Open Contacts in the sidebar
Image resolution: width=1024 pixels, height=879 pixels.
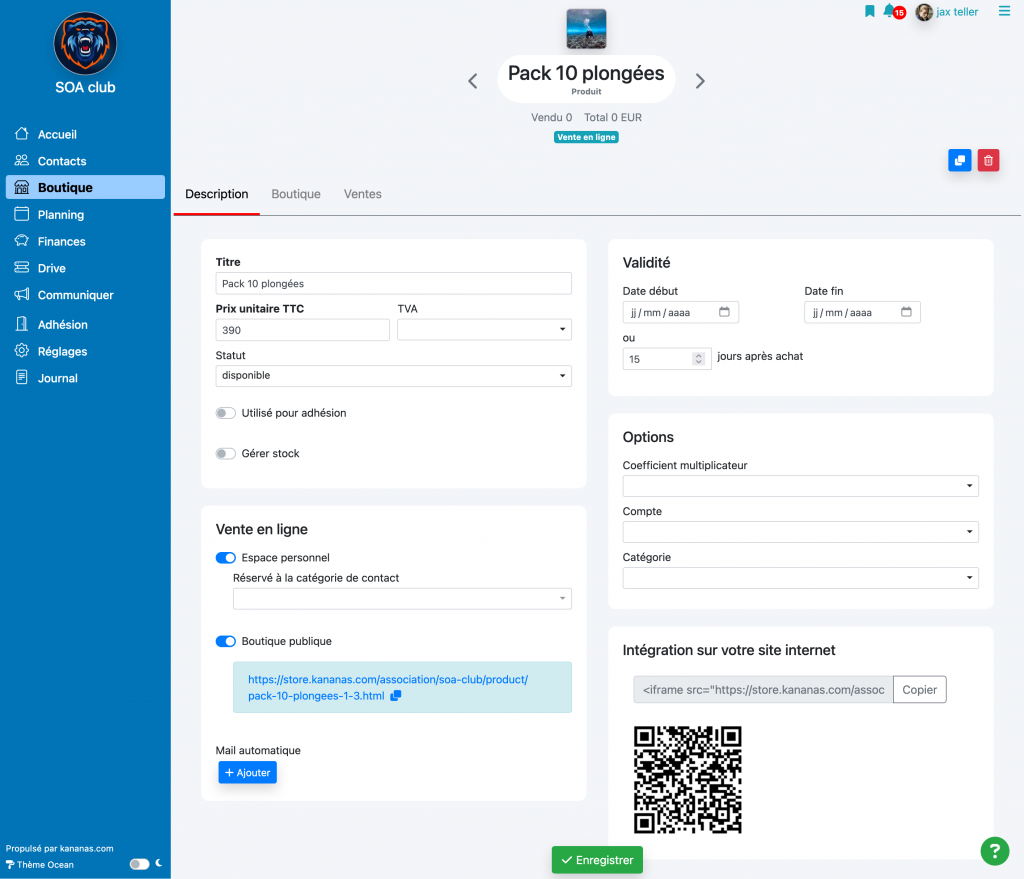pos(85,161)
